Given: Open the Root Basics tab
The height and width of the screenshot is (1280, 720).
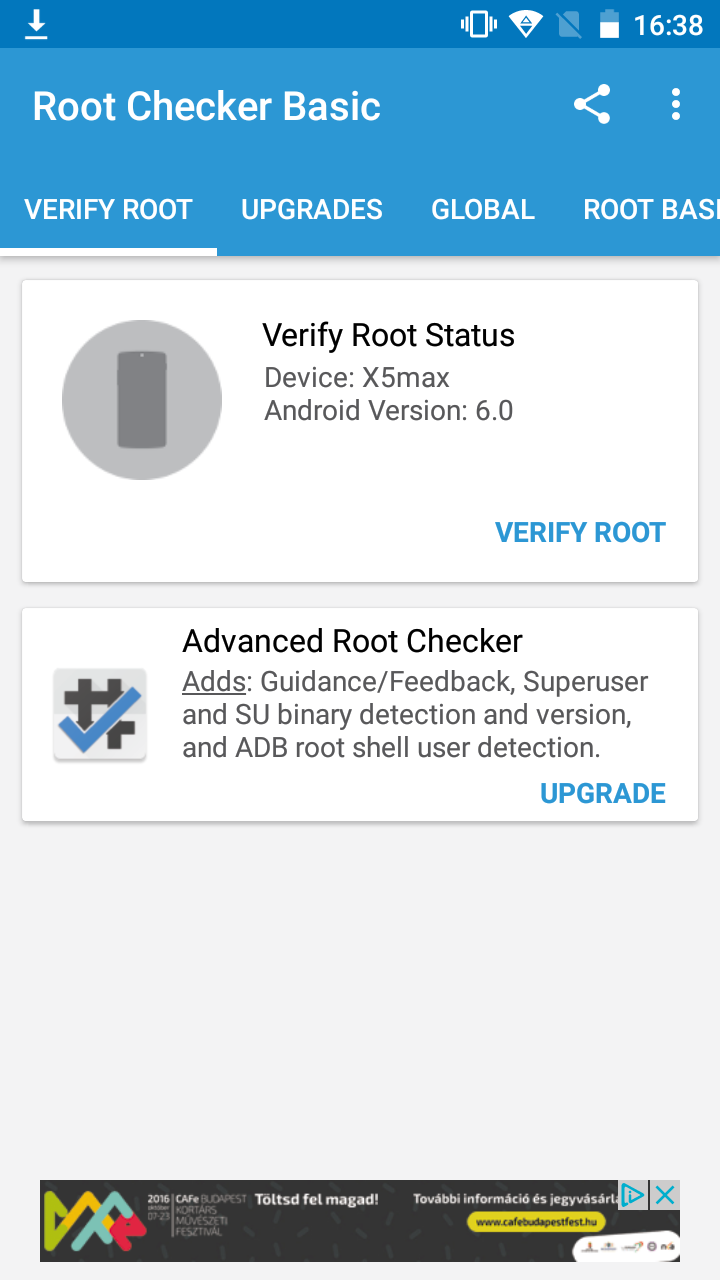Looking at the screenshot, I should 650,209.
